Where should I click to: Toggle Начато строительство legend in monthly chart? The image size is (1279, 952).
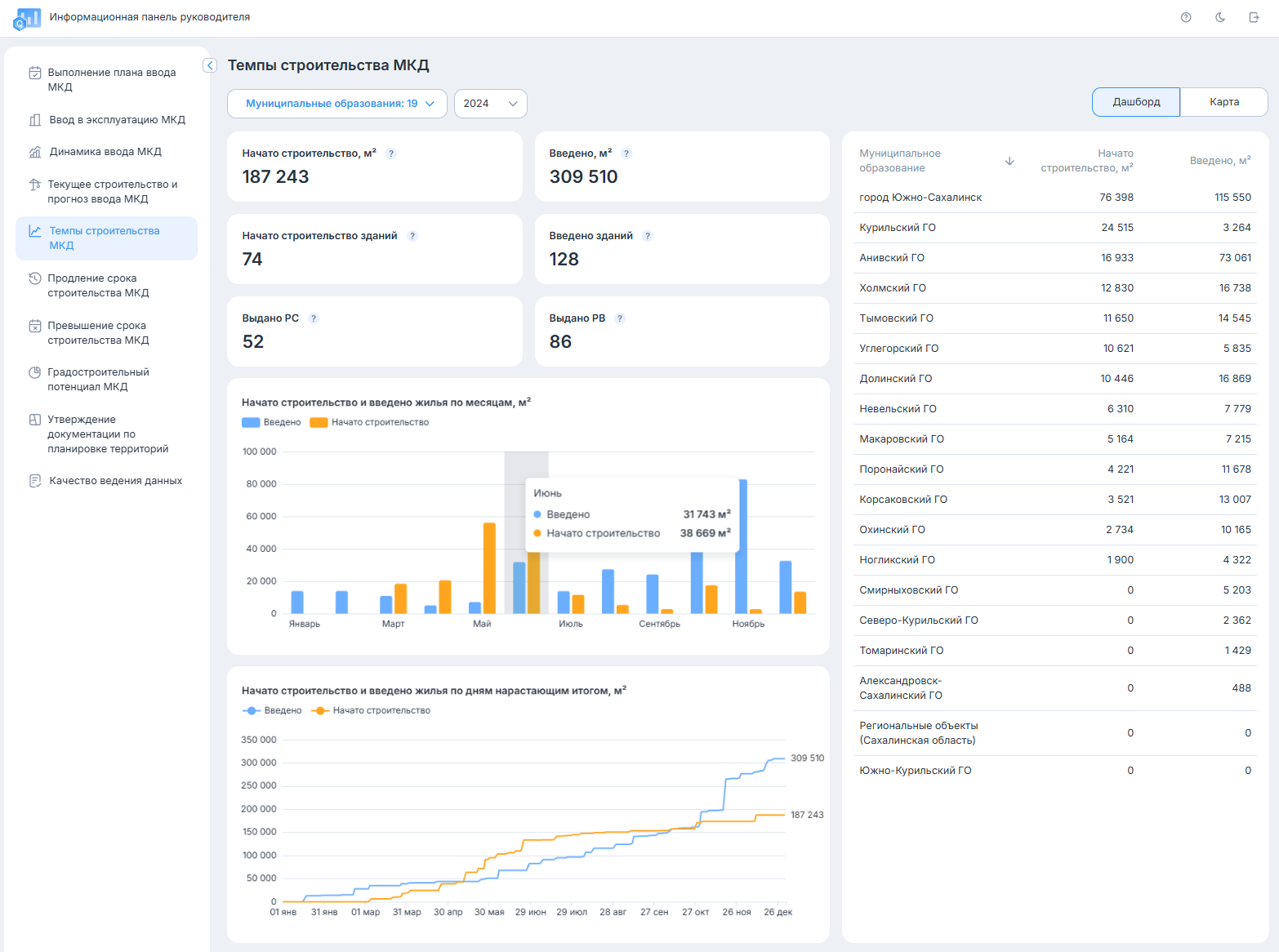[x=369, y=422]
